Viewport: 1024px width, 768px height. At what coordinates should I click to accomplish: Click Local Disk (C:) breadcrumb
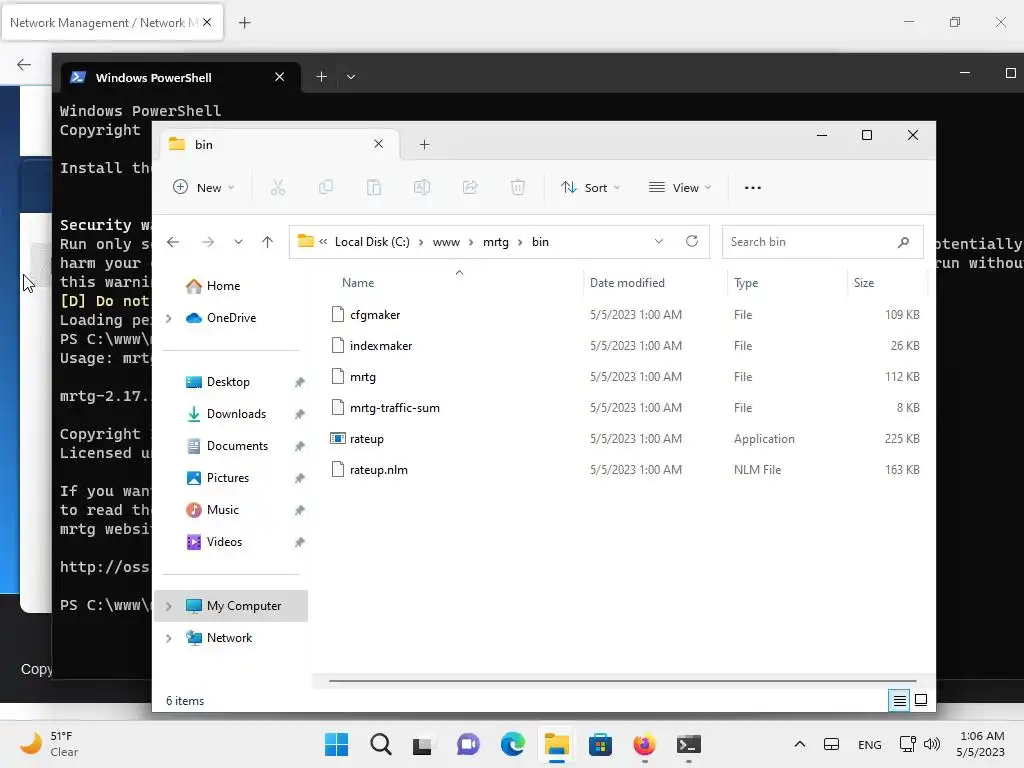click(372, 242)
